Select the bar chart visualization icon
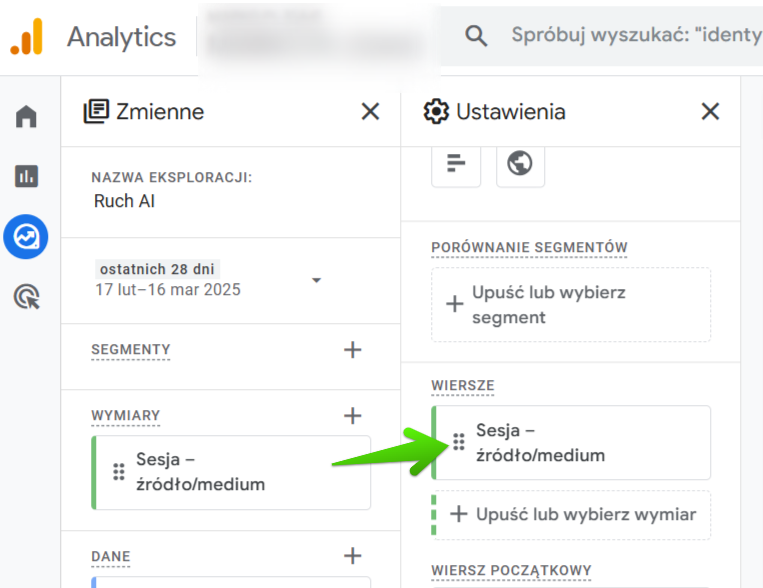Screen dimensions: 763x588 click(456, 163)
